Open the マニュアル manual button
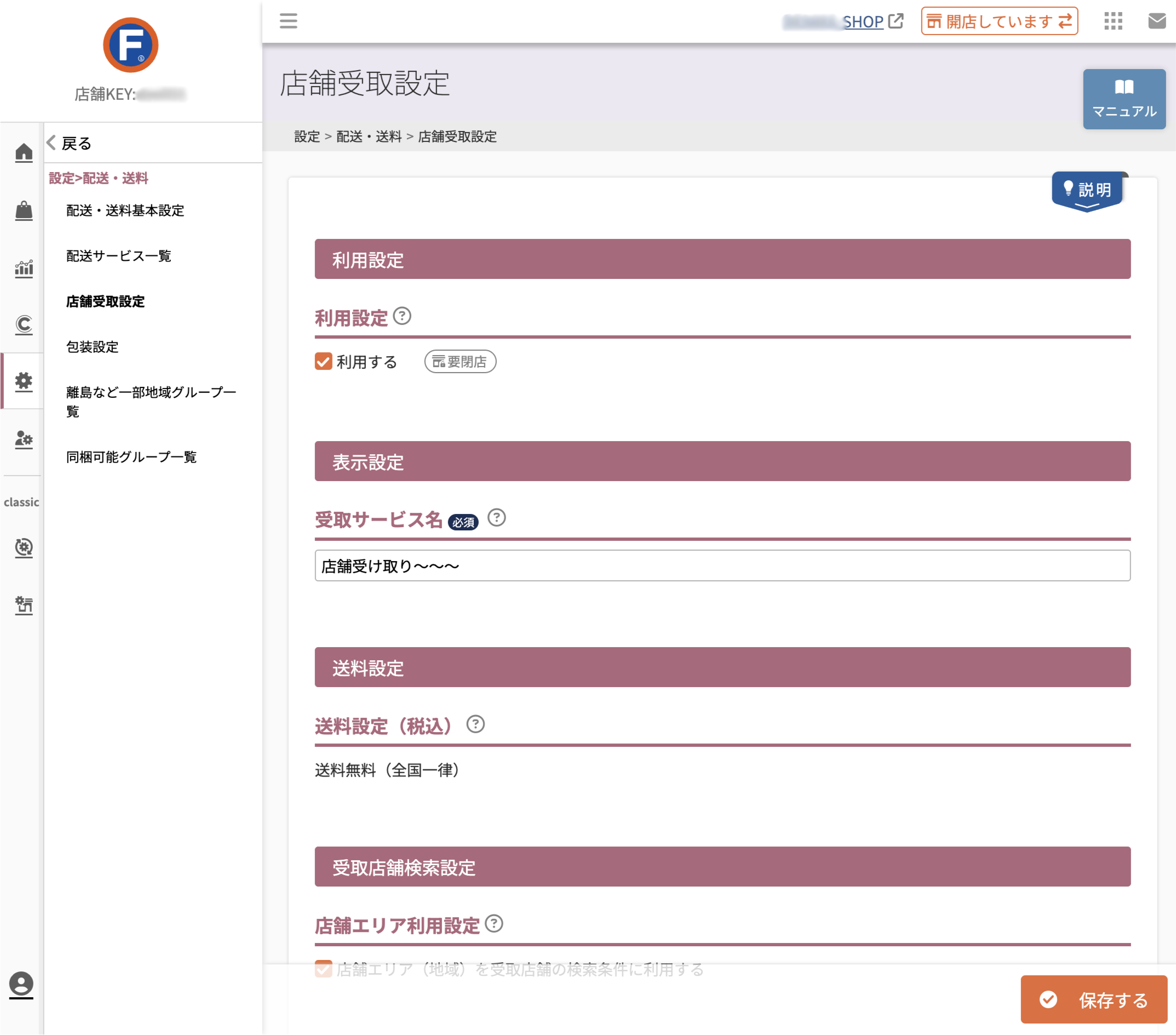This screenshot has width=1176, height=1035. coord(1124,99)
